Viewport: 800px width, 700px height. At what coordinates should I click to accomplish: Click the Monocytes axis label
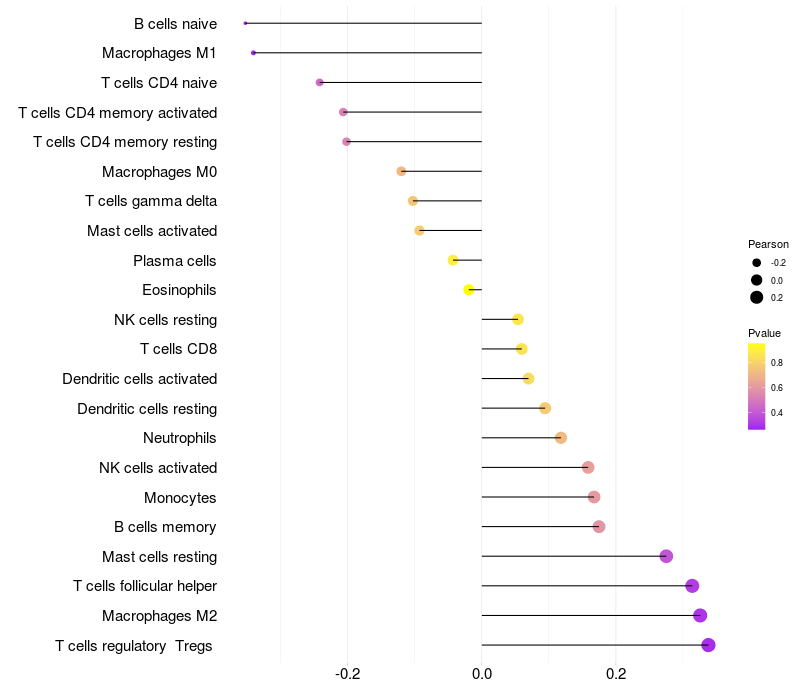180,497
